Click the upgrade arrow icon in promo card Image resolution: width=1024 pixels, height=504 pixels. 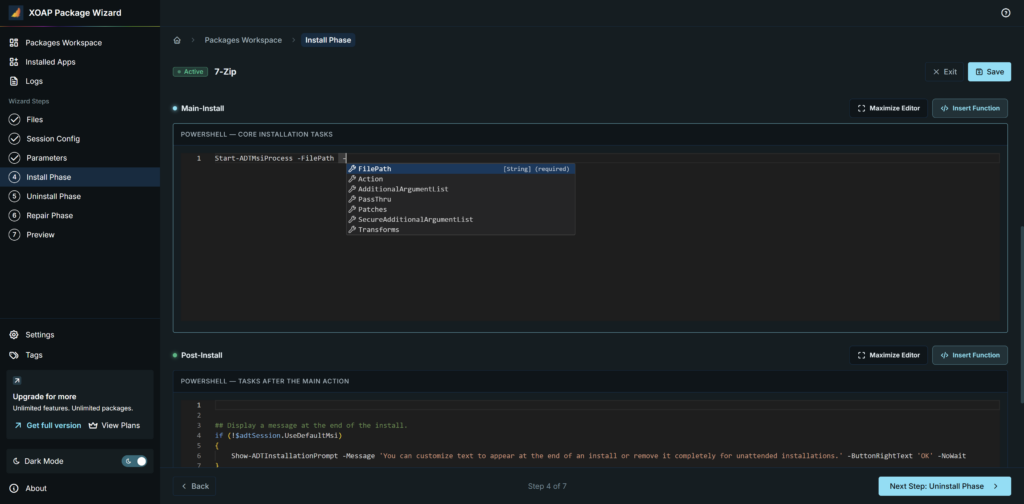[17, 381]
